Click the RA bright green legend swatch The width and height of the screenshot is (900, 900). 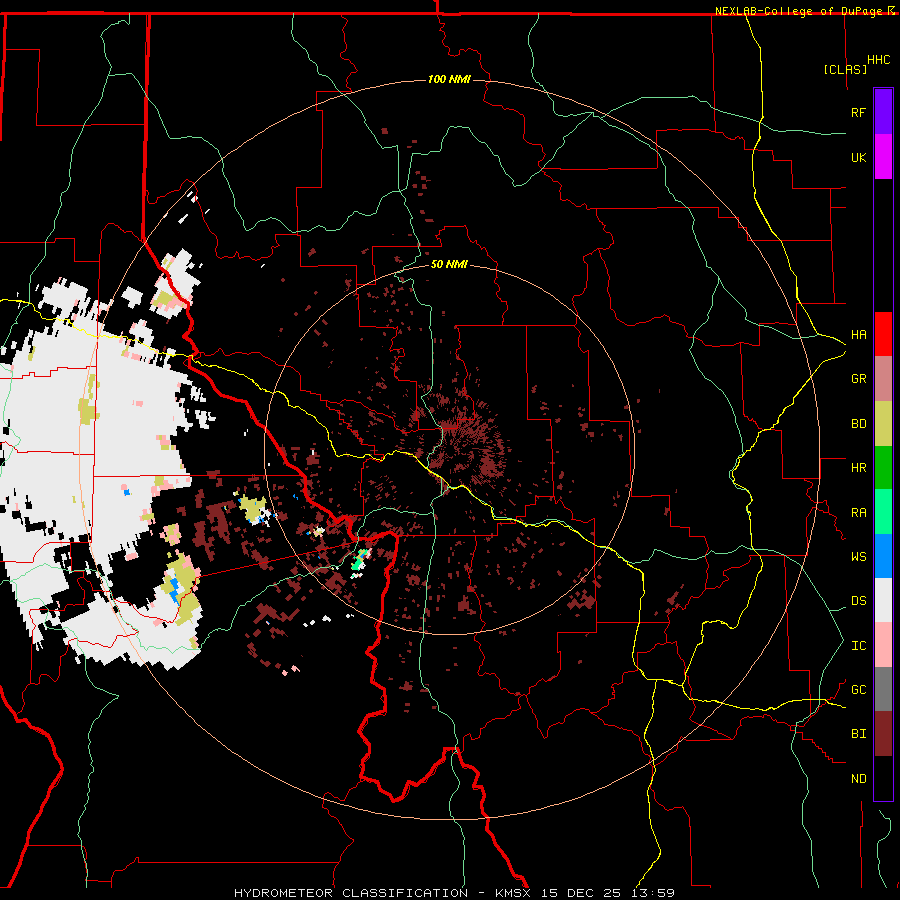[883, 512]
